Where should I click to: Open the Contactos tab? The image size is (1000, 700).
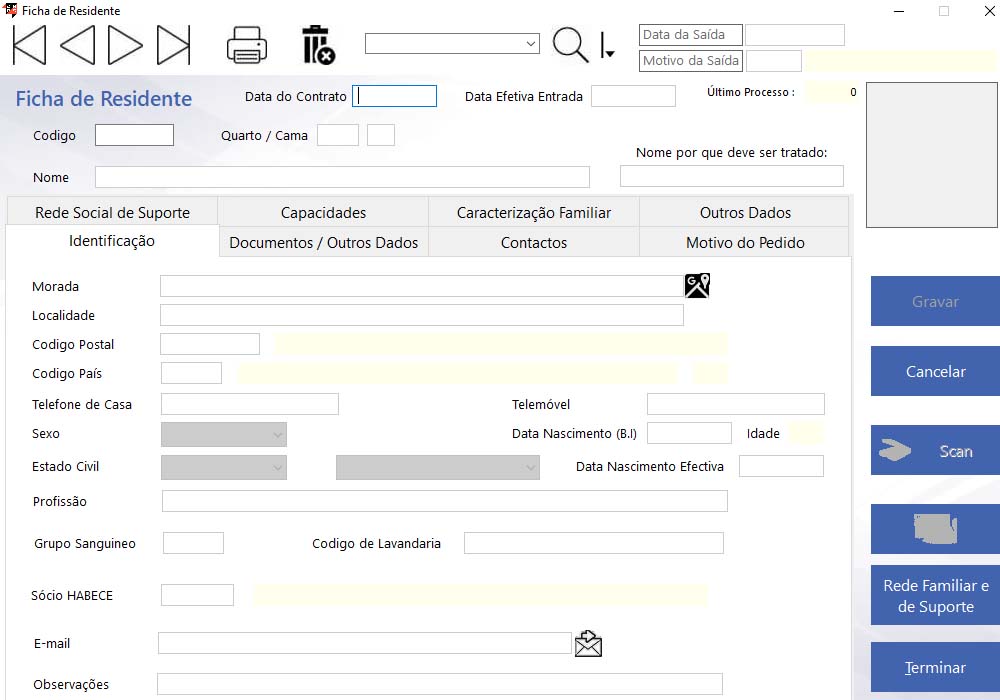click(x=534, y=242)
